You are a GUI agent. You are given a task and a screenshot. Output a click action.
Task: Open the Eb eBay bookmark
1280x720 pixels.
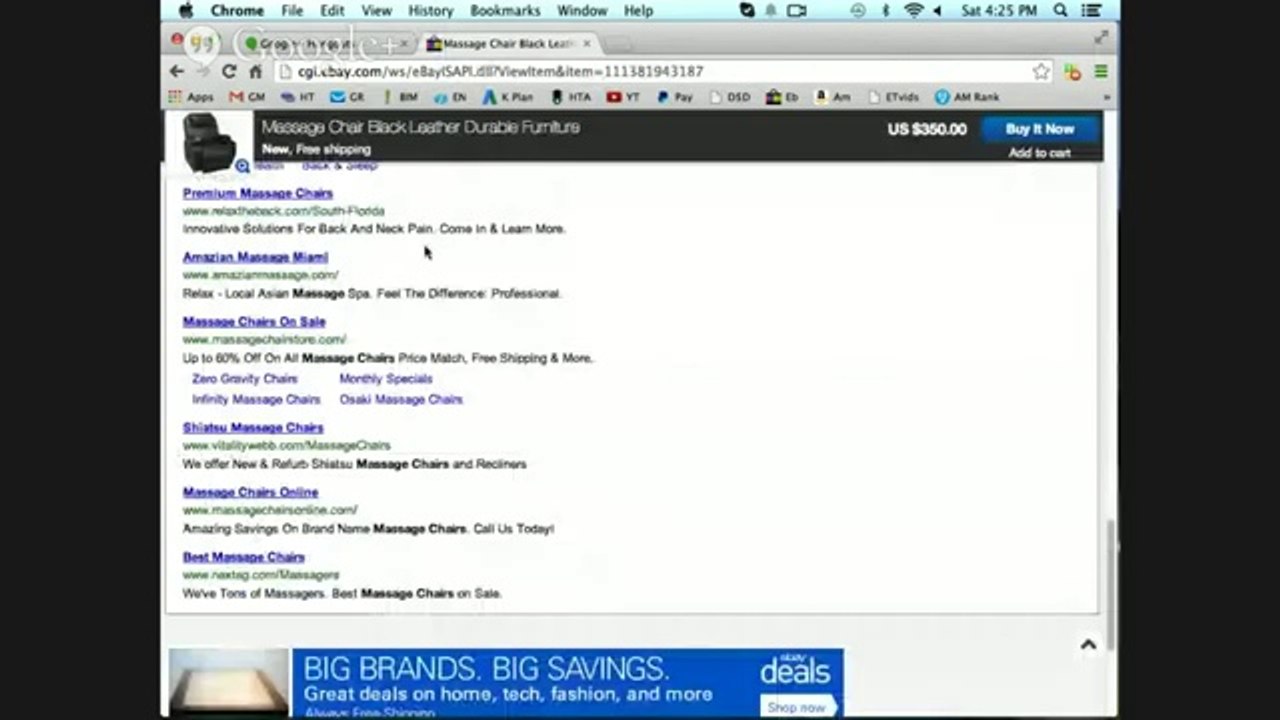782,97
